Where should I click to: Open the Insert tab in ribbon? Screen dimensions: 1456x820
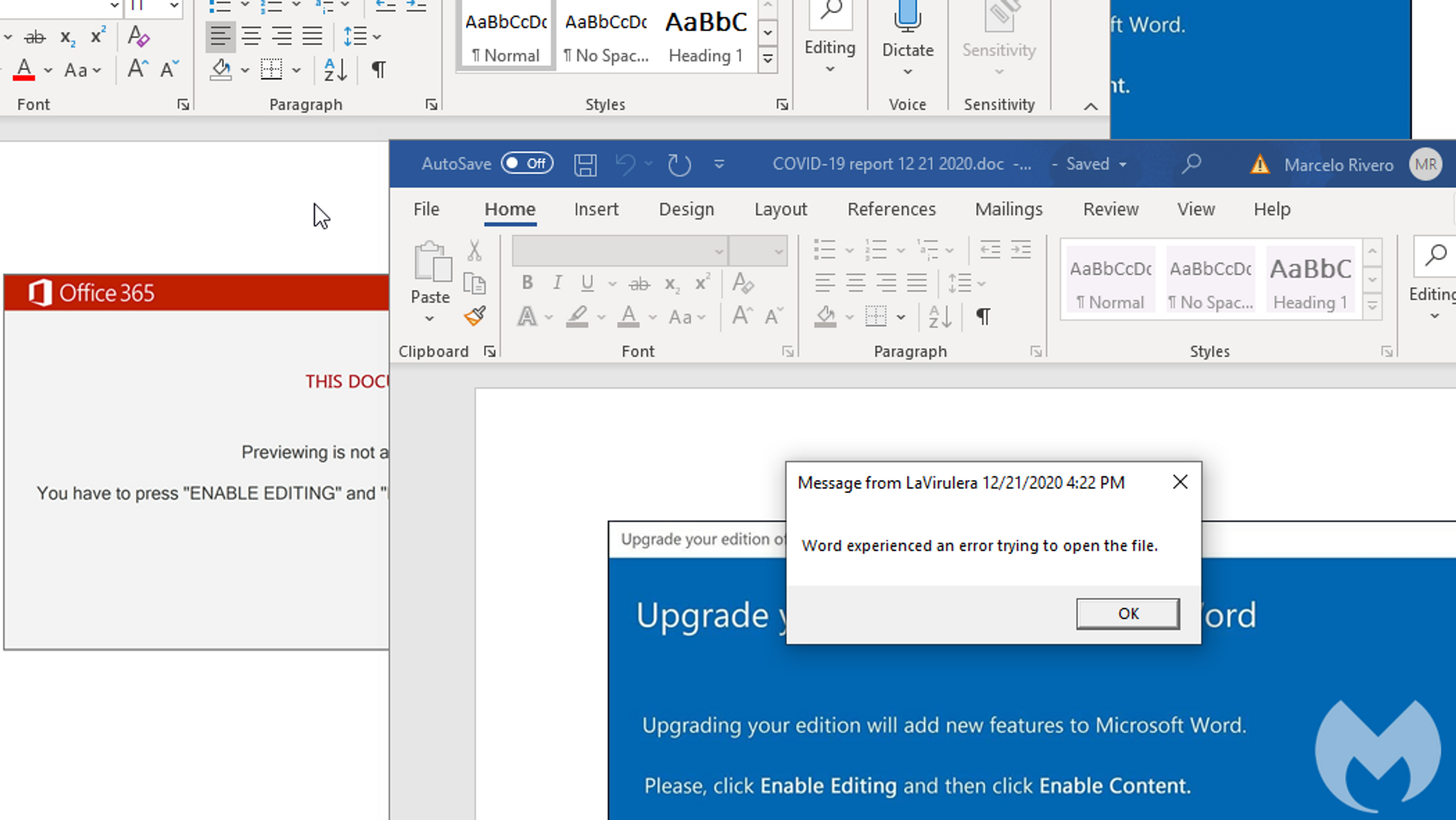click(596, 209)
